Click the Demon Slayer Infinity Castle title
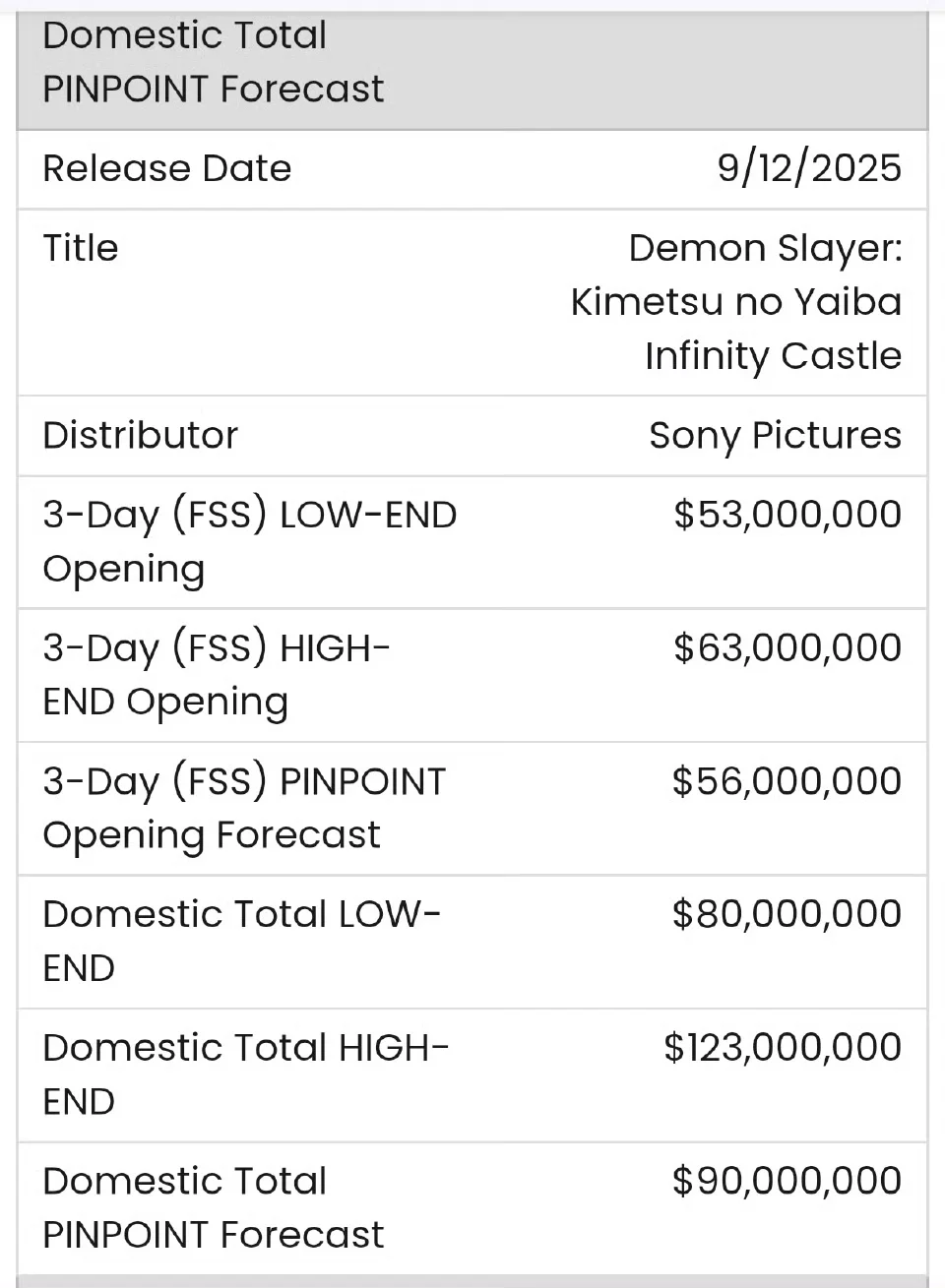 click(736, 301)
